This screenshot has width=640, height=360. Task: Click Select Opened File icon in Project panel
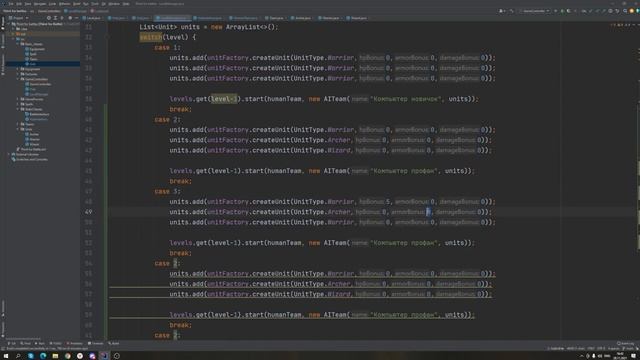49,18
